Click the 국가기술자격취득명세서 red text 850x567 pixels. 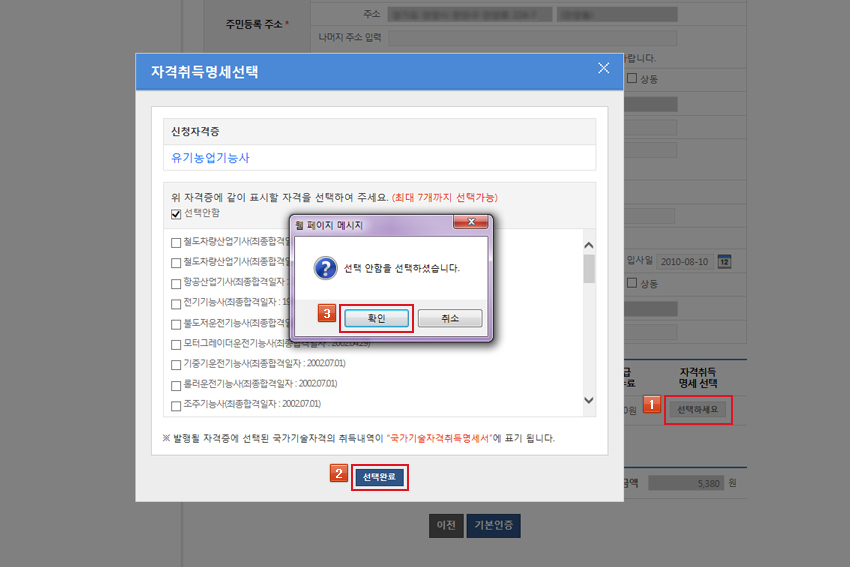click(440, 438)
